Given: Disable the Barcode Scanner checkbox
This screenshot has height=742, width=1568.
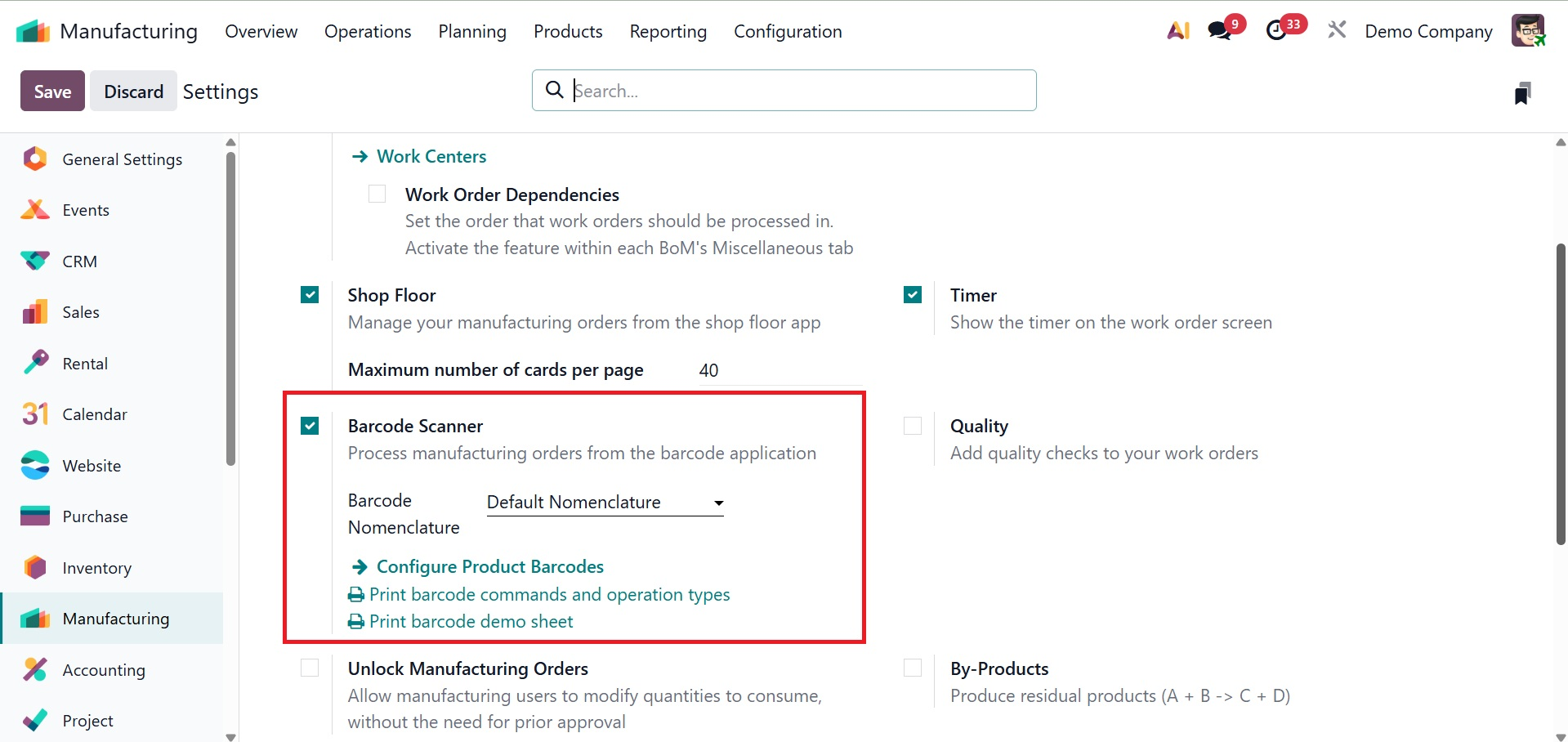Looking at the screenshot, I should pyautogui.click(x=310, y=426).
